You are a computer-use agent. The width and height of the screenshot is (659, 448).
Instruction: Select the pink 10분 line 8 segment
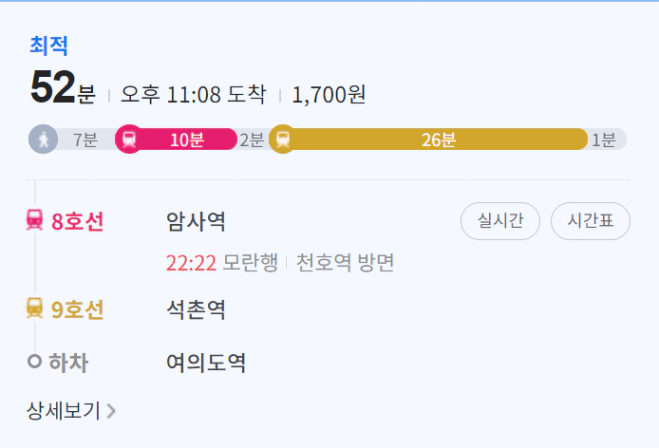176,139
